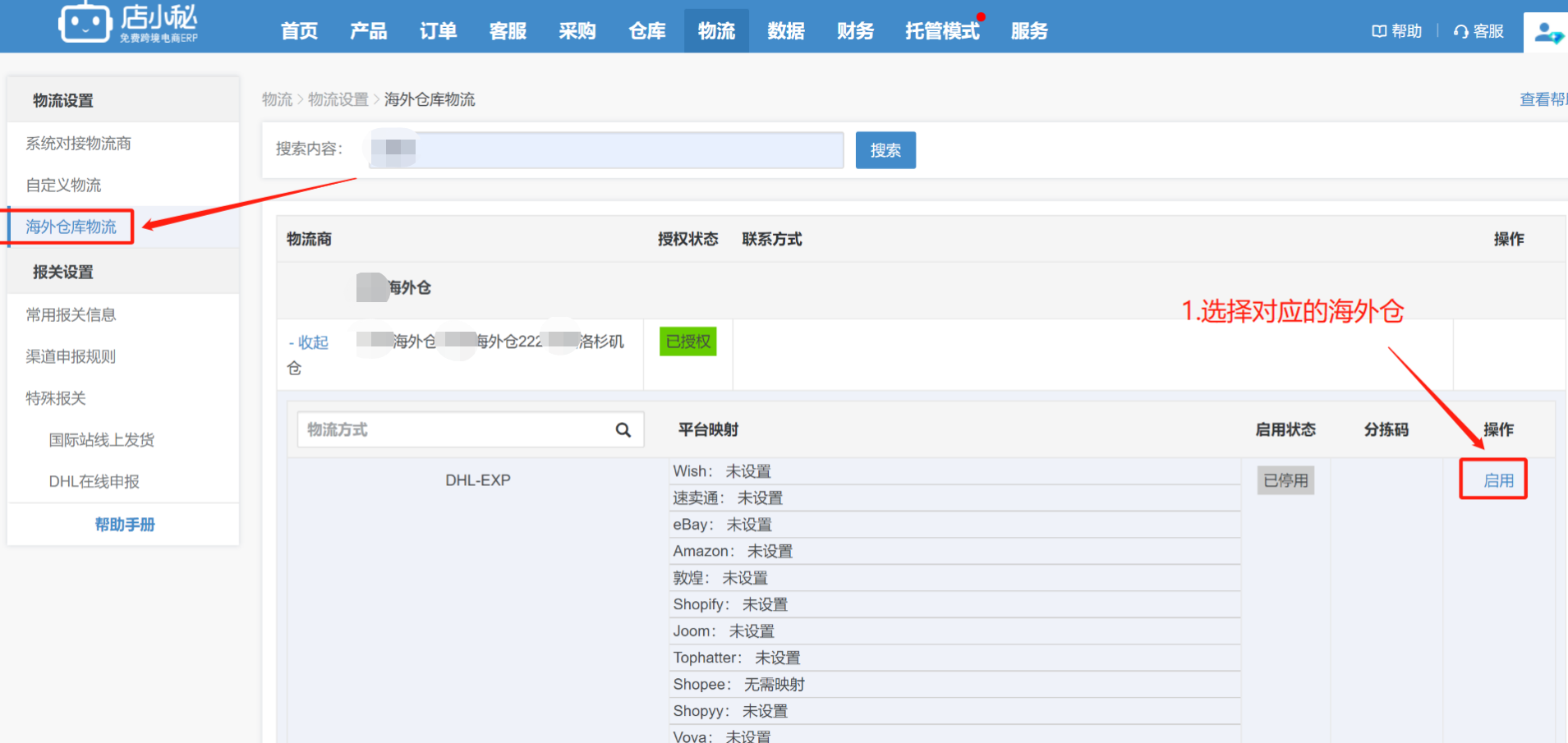Click the green 已授权 status badge

coord(688,342)
